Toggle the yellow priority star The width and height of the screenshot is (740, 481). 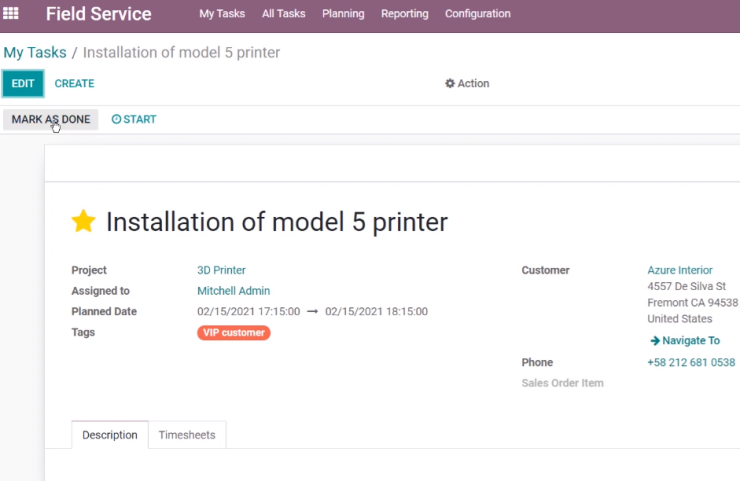(84, 221)
